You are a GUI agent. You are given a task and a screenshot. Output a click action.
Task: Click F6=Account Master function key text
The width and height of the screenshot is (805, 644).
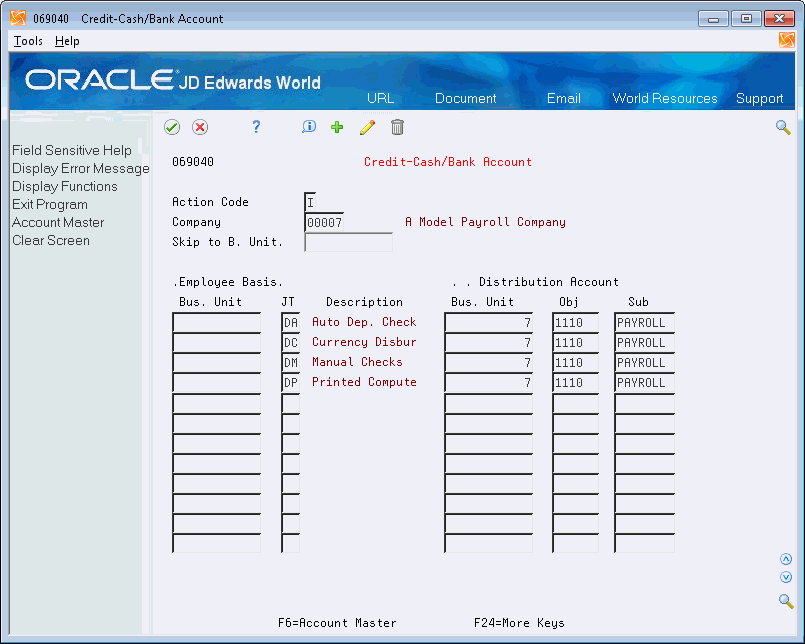click(x=337, y=623)
